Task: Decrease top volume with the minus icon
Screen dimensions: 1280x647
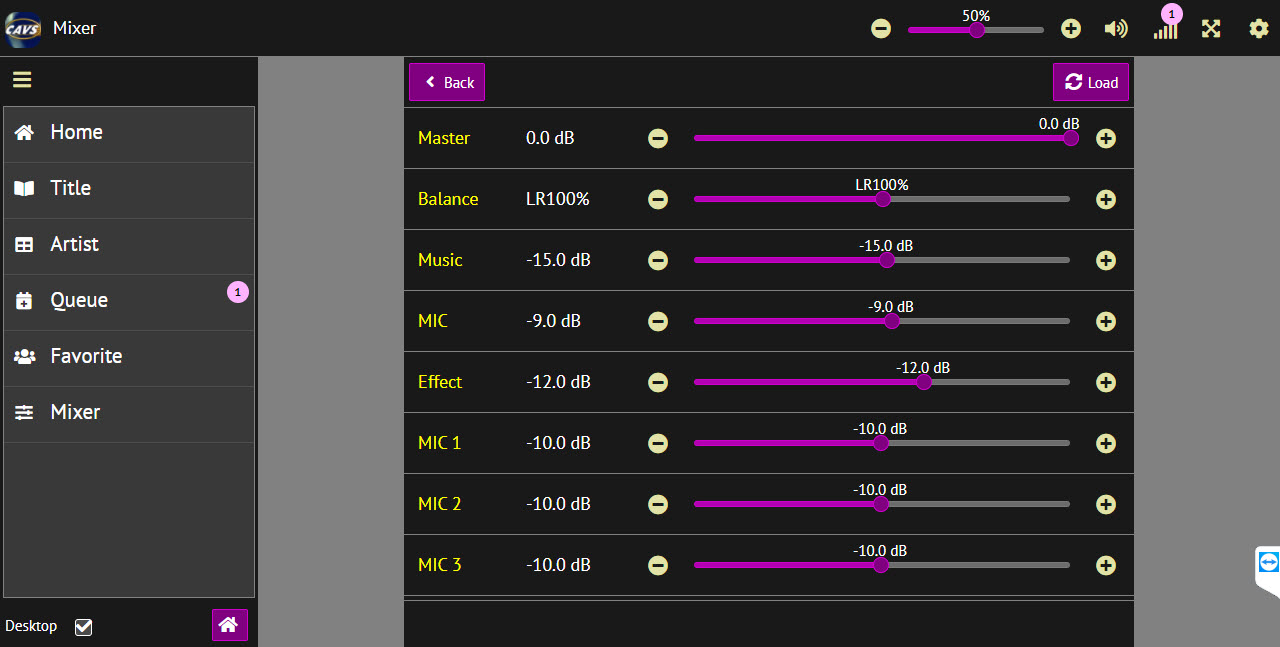Action: tap(881, 29)
